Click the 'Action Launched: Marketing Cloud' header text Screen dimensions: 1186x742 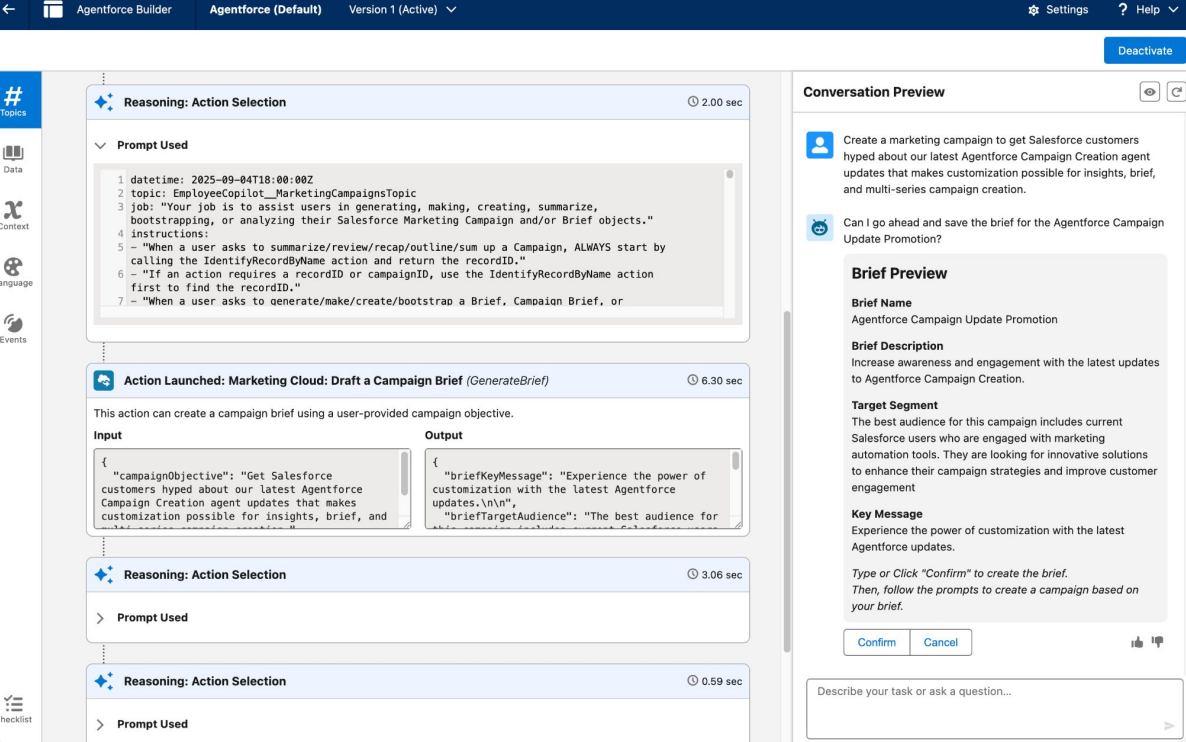tap(293, 380)
